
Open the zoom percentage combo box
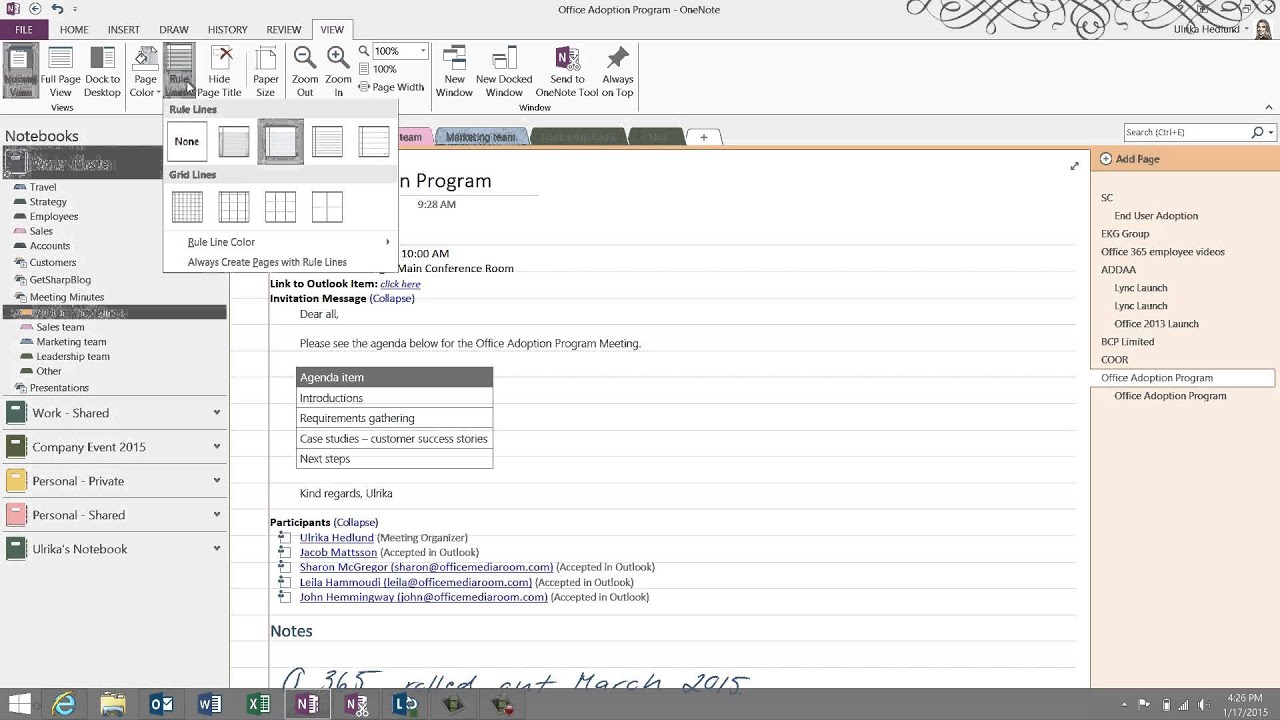click(x=401, y=51)
